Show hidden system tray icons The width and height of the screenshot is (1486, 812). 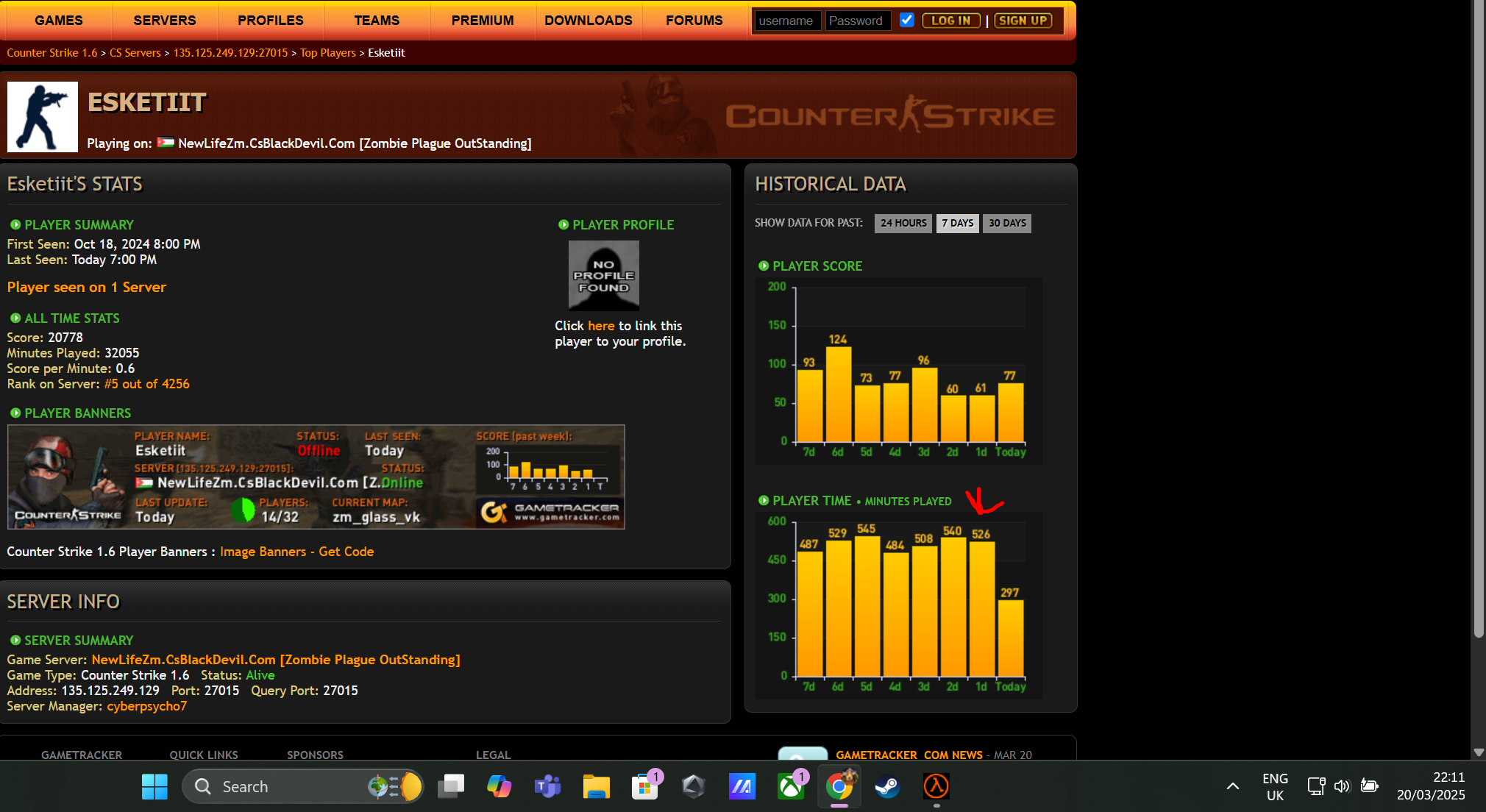pos(1233,787)
